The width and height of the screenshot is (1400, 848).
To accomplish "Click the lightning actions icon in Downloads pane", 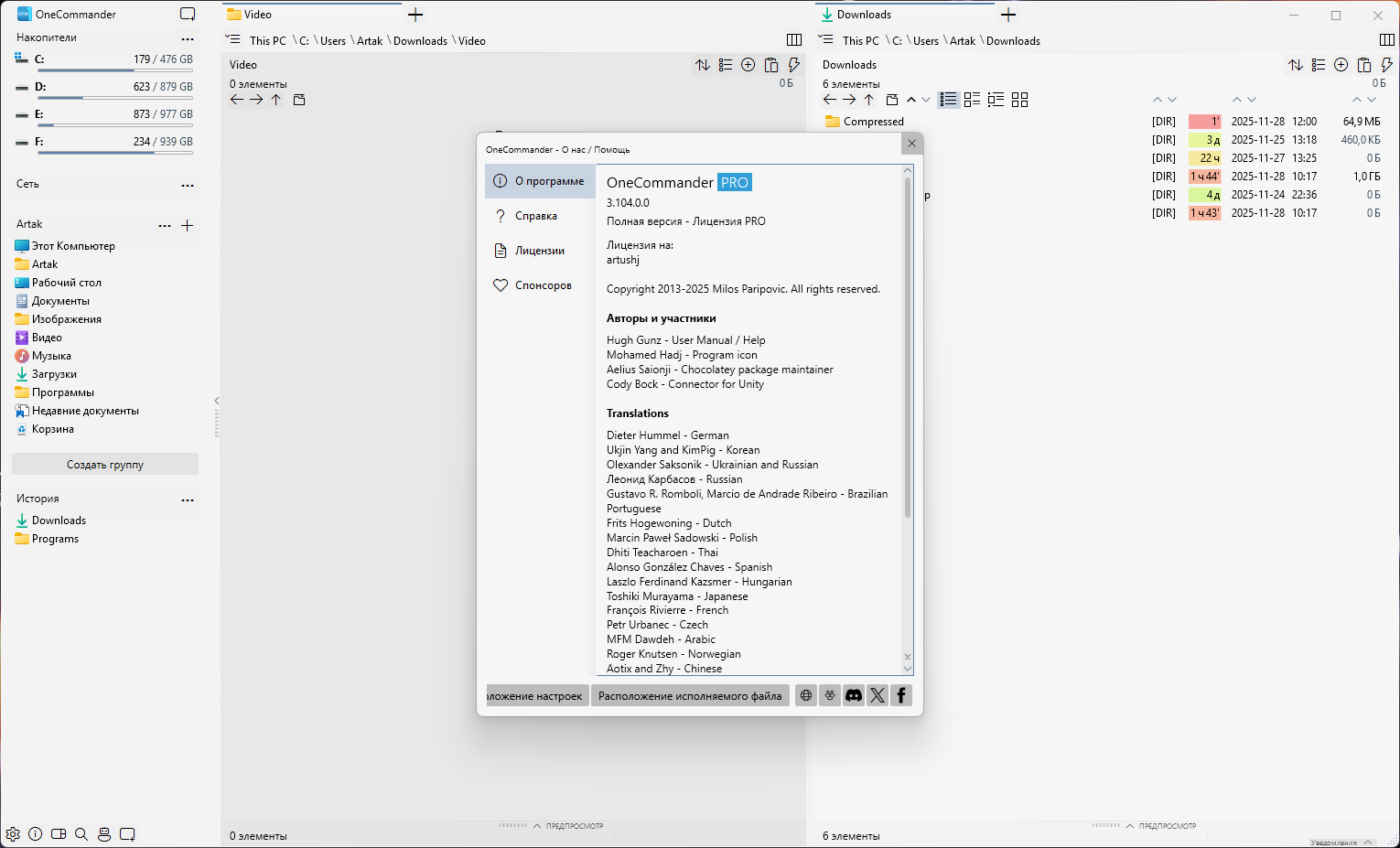I will click(1387, 65).
